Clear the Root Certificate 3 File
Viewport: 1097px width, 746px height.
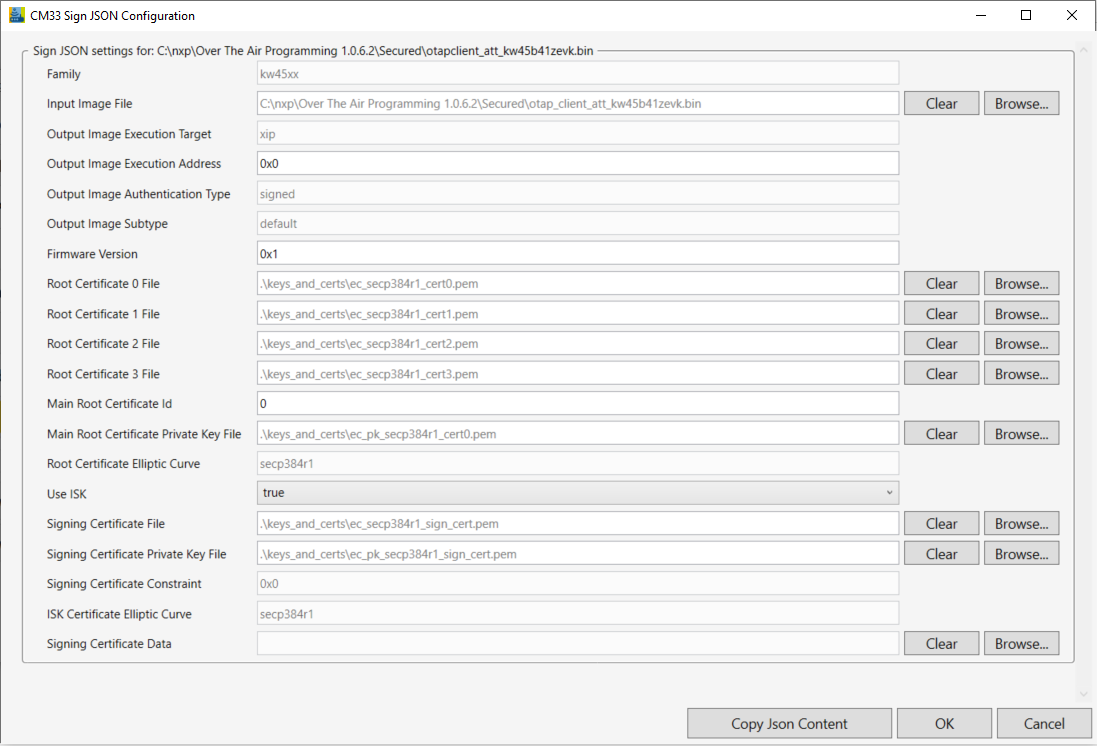pyautogui.click(x=940, y=373)
